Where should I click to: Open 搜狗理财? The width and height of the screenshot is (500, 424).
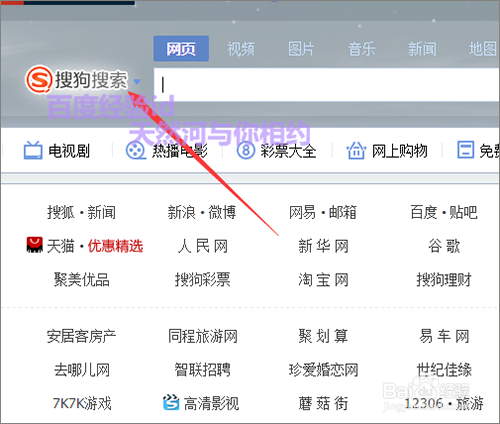pyautogui.click(x=444, y=279)
